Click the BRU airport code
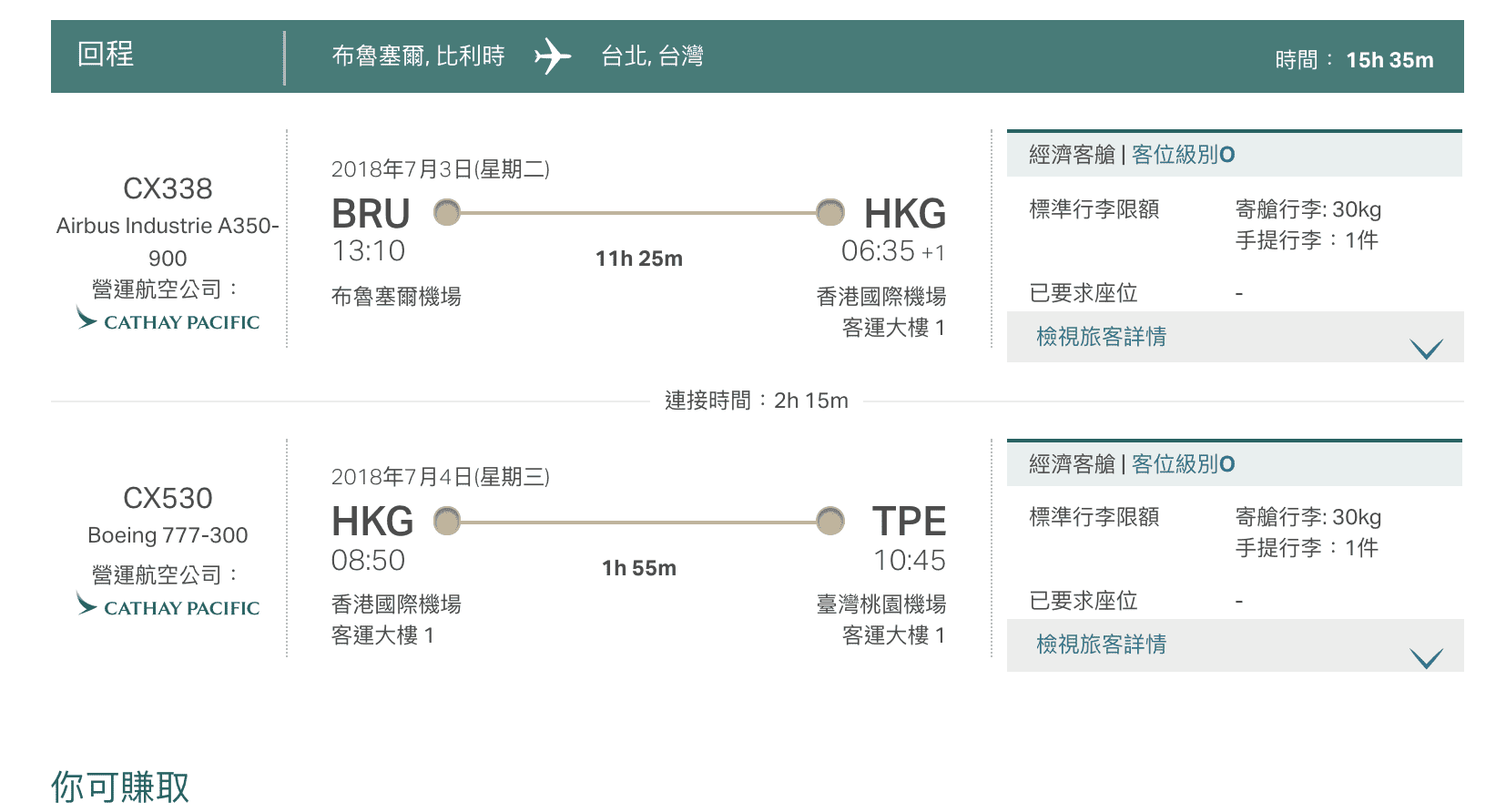 (x=371, y=214)
